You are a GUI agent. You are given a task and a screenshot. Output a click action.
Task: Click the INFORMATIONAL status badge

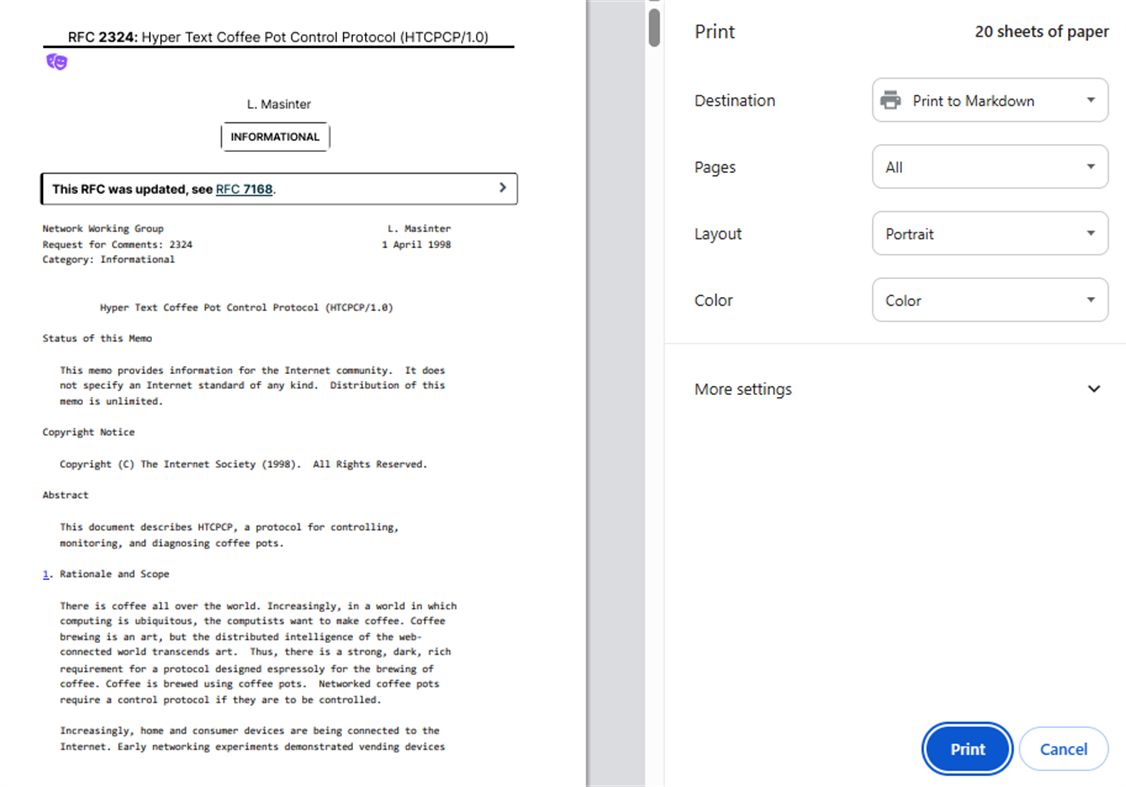coord(275,136)
